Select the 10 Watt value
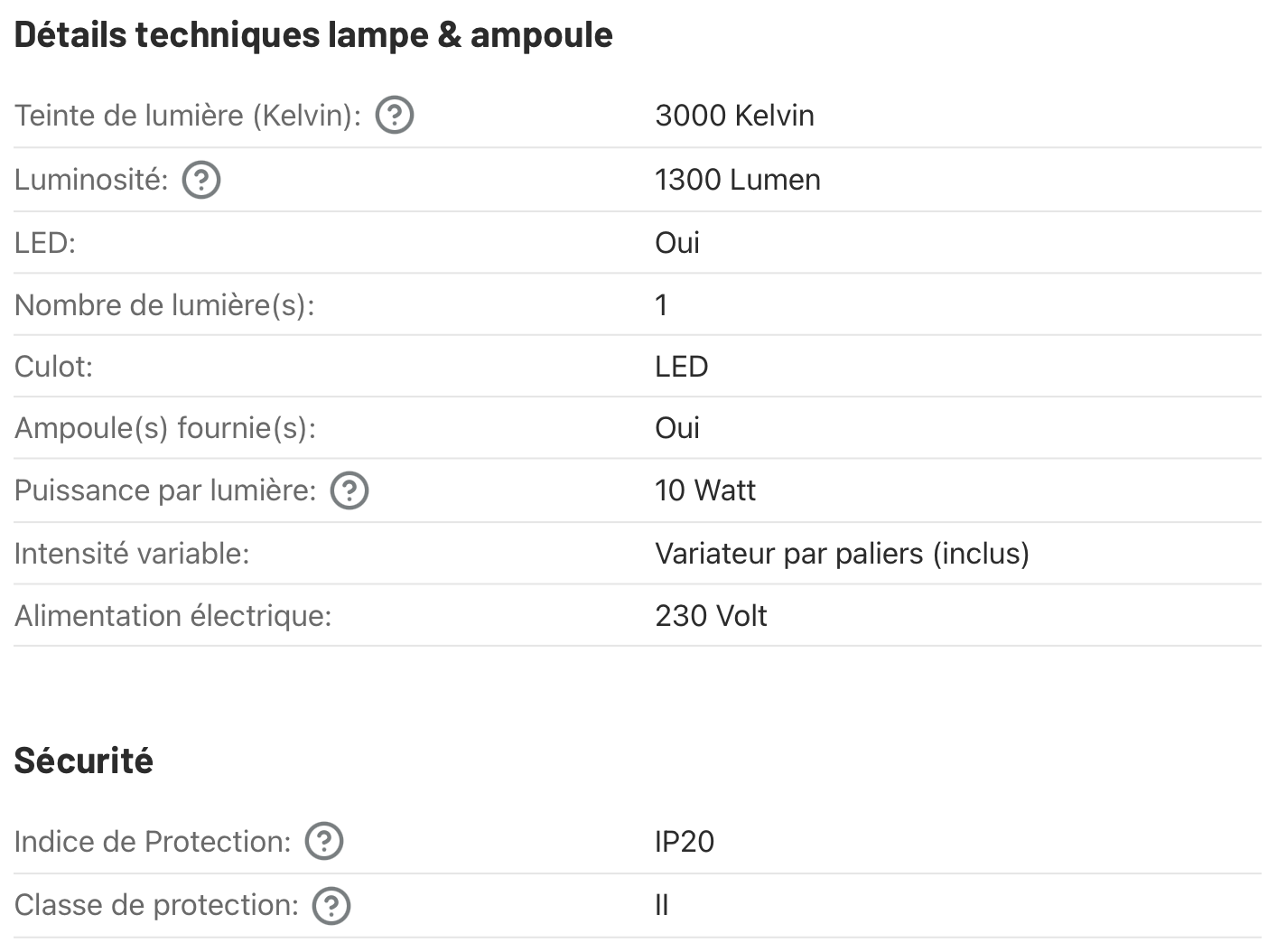This screenshot has width=1286, height=952. (704, 490)
